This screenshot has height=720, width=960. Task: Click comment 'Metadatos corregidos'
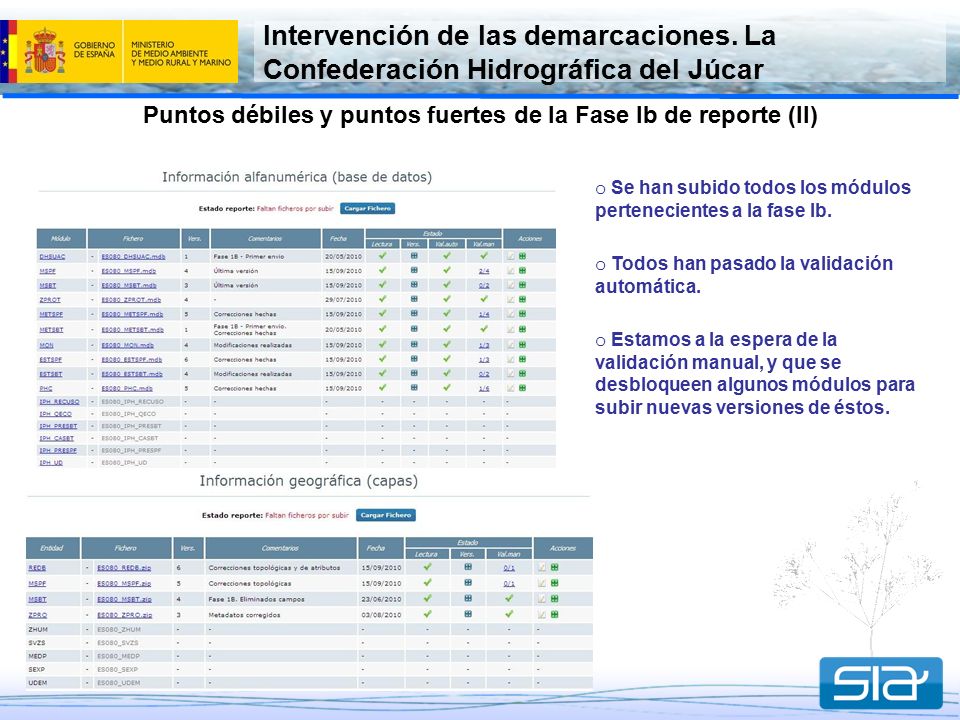click(x=244, y=615)
